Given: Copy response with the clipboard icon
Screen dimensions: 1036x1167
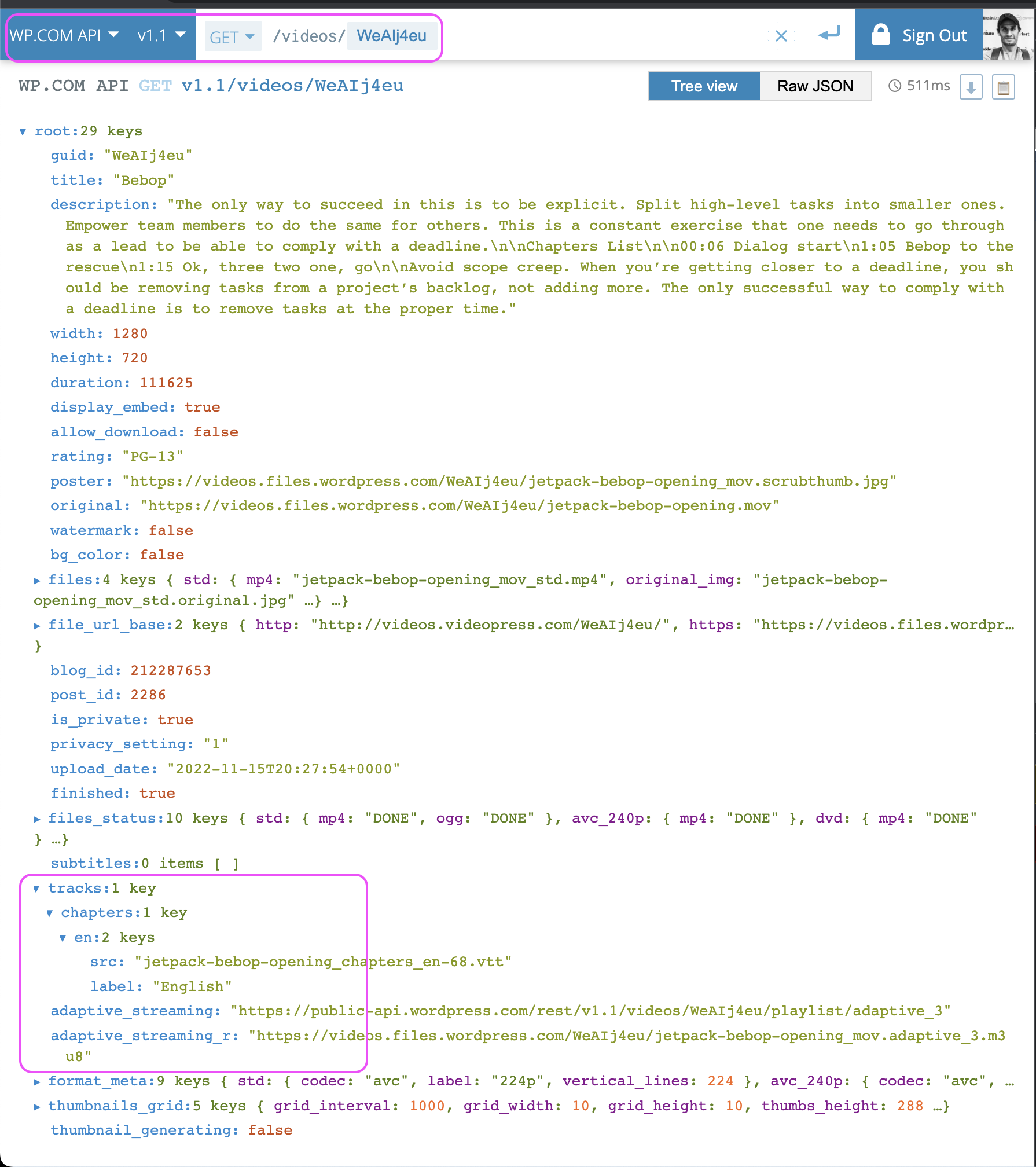Looking at the screenshot, I should click(1003, 87).
